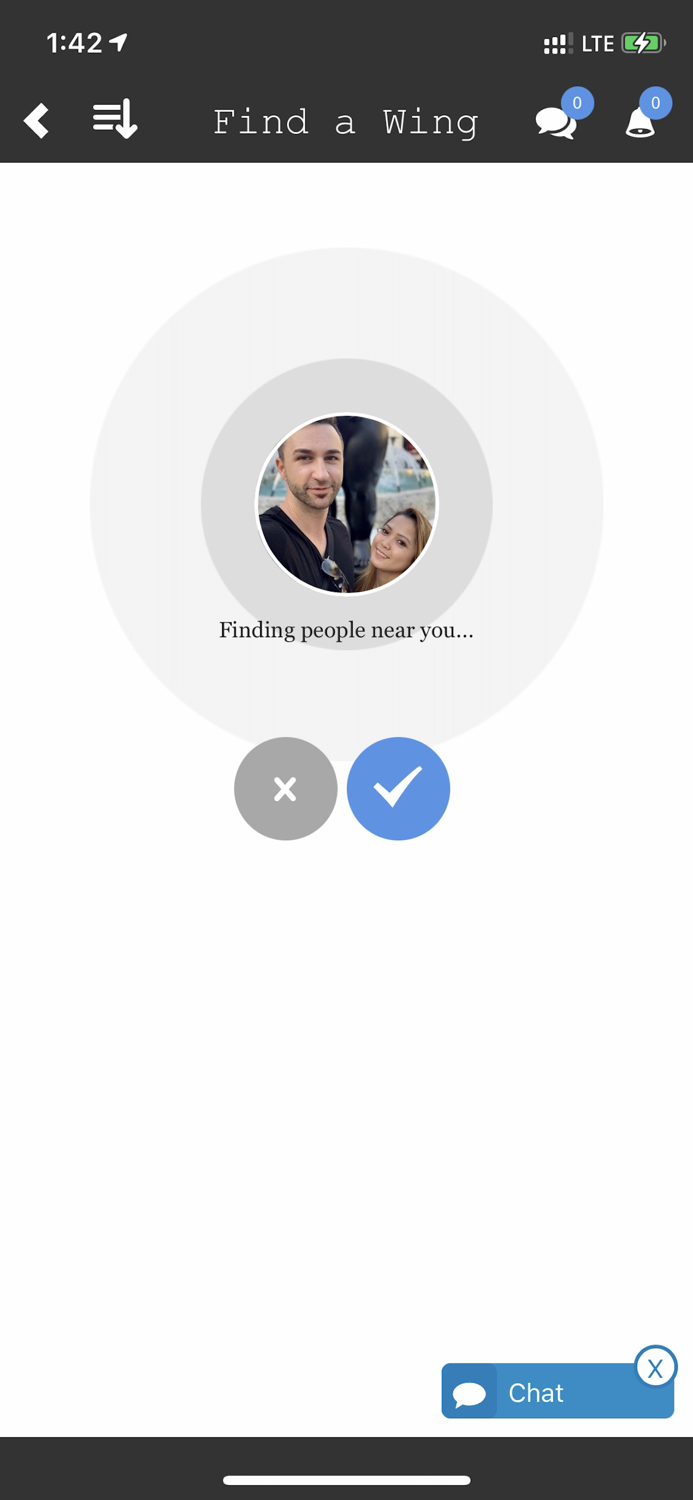This screenshot has height=1500, width=693.
Task: Tap the 1:42 clock in status bar
Action: point(74,42)
